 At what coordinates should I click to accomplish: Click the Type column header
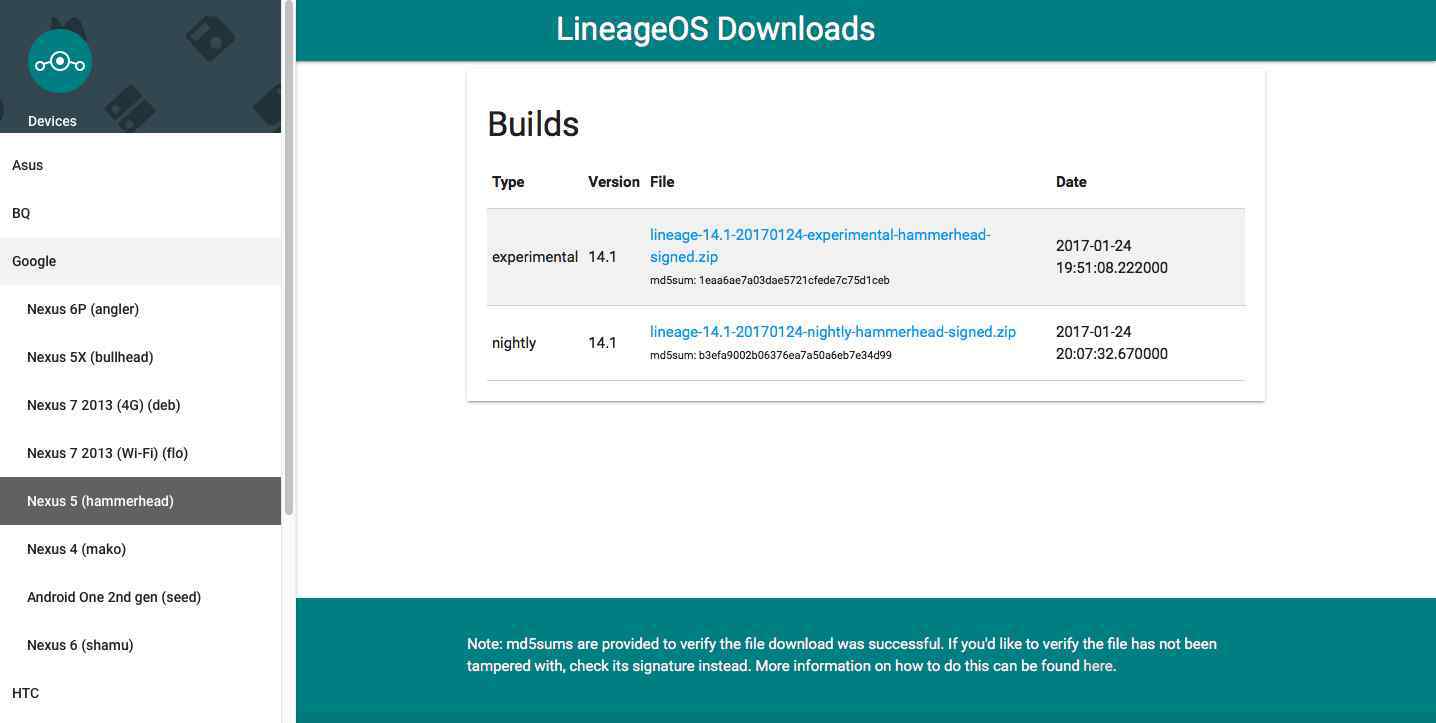(x=508, y=182)
